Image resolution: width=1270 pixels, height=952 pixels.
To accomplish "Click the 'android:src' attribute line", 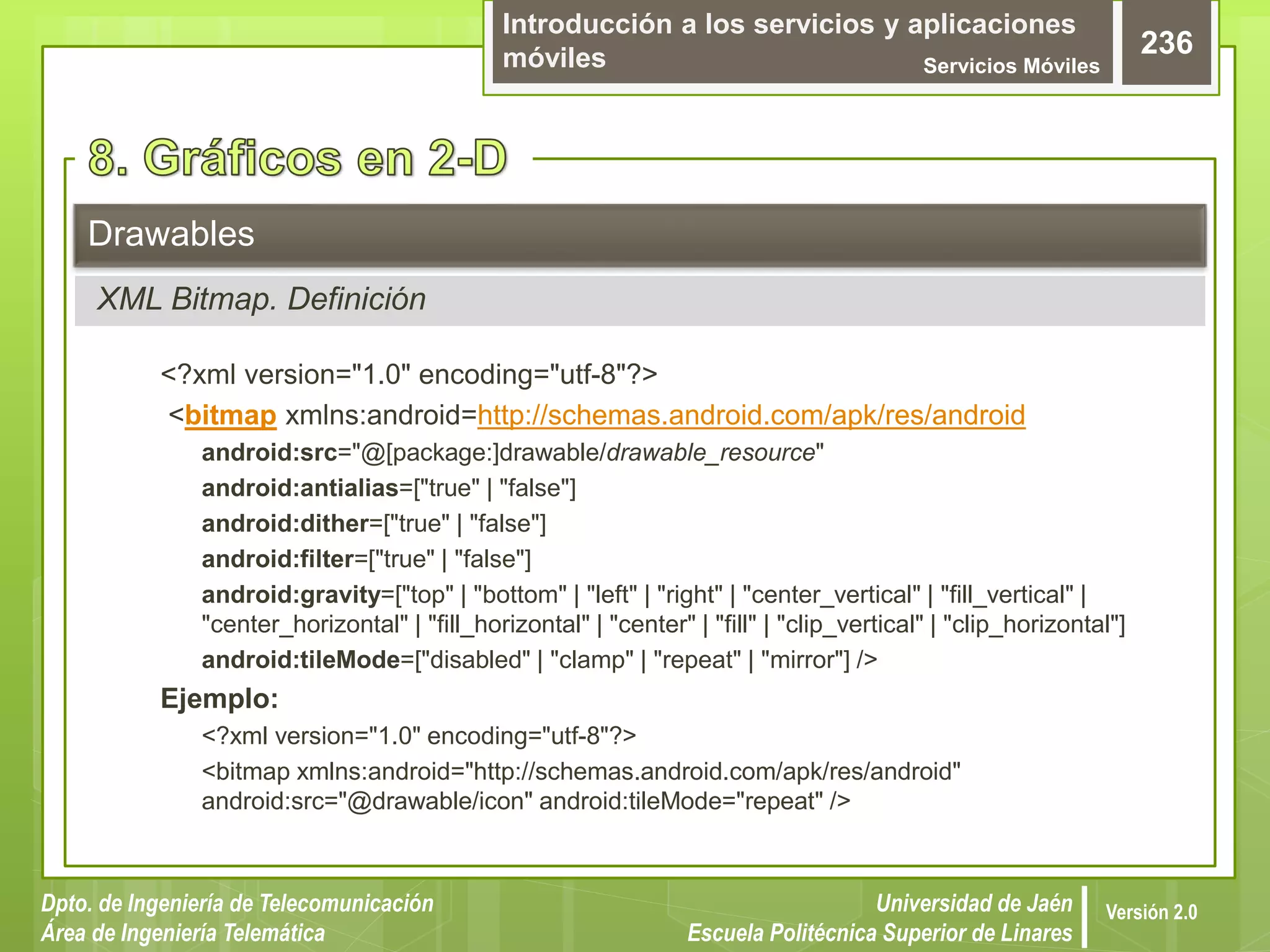I will tap(513, 453).
